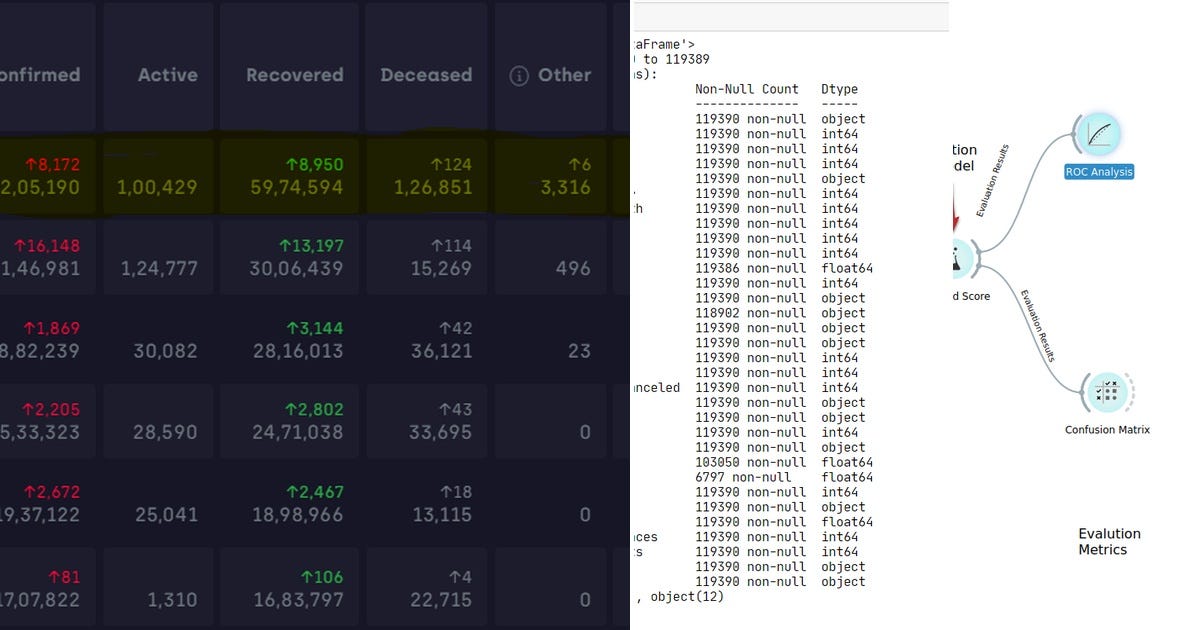Click the Other column header

[563, 75]
